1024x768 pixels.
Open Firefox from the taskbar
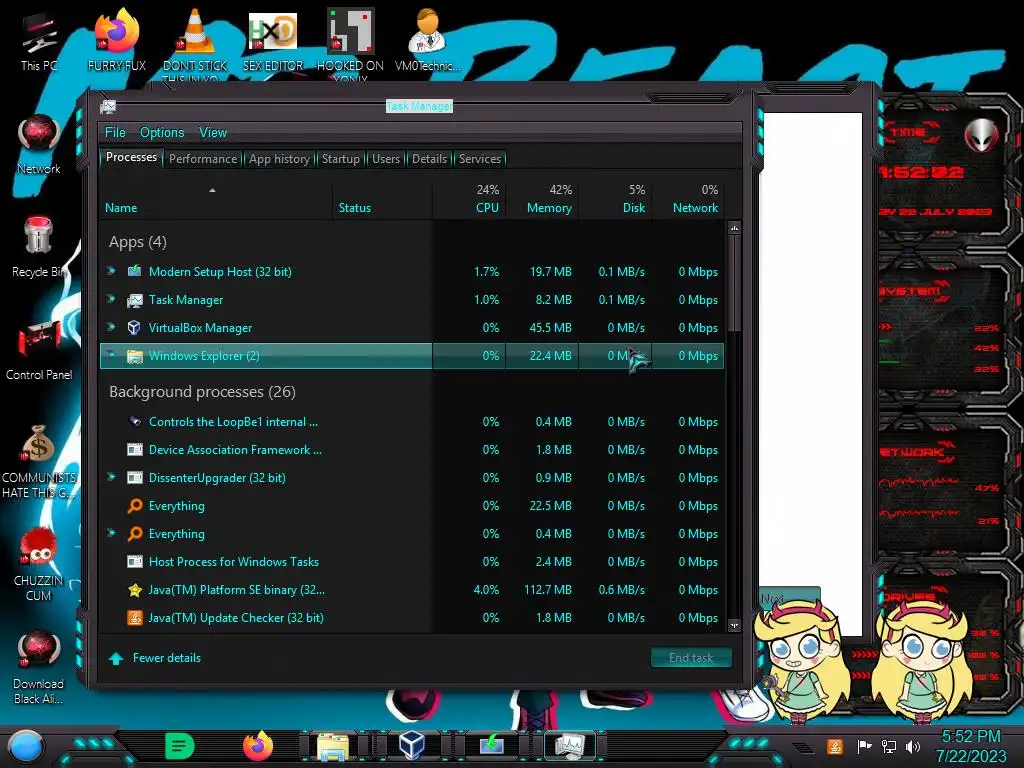(x=258, y=746)
